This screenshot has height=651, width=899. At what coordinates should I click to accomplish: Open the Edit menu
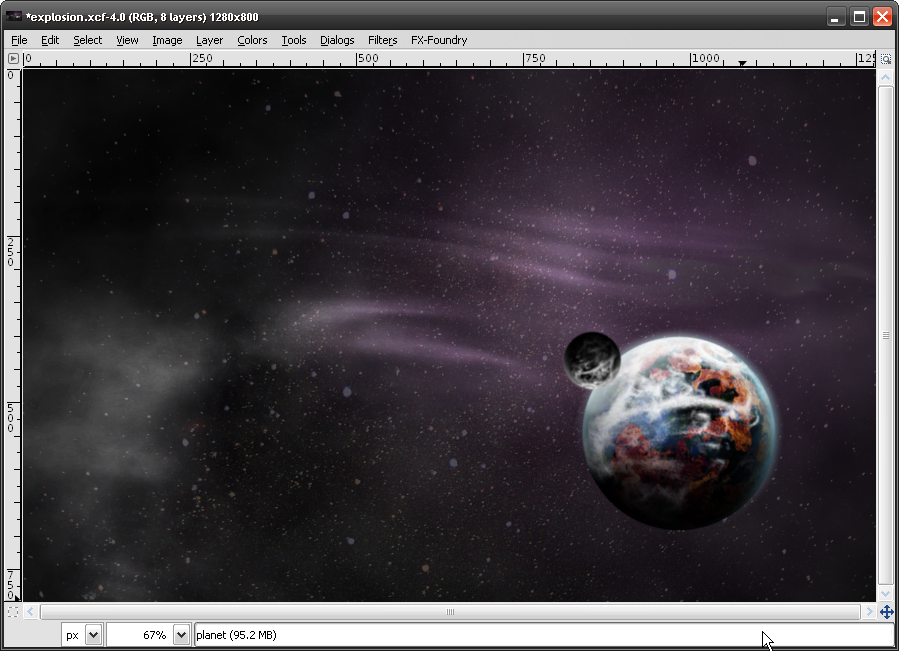click(50, 40)
